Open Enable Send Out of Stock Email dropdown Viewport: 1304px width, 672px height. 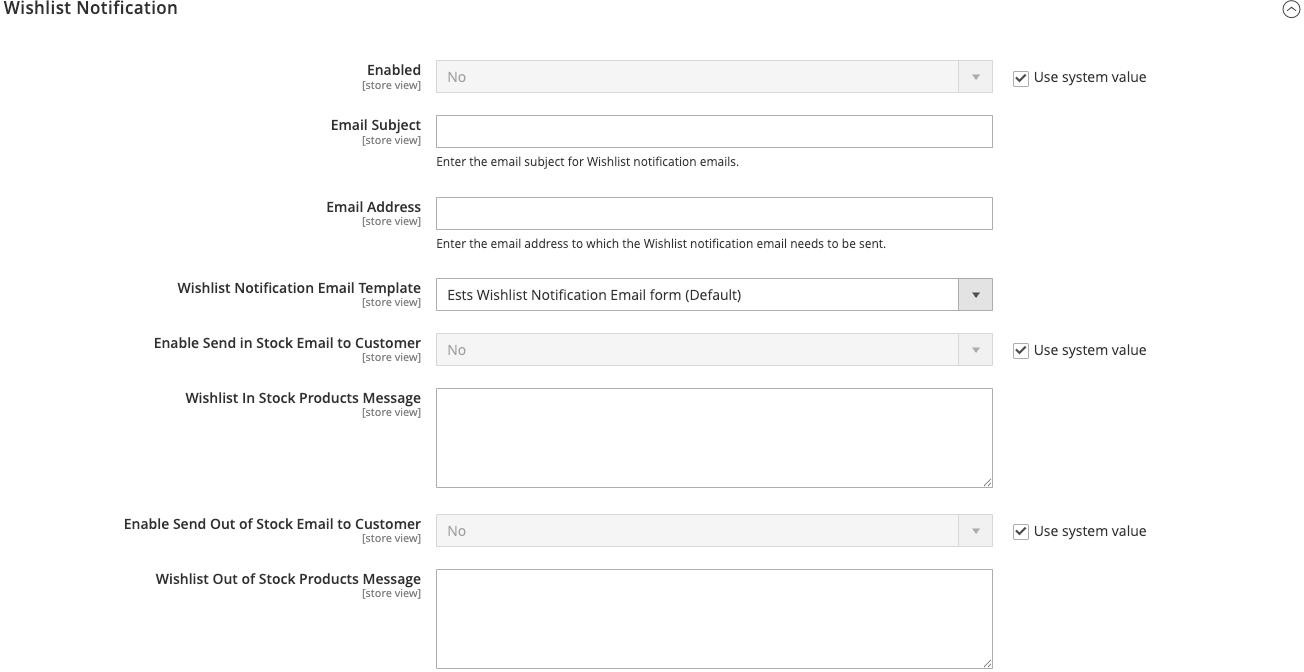713,531
